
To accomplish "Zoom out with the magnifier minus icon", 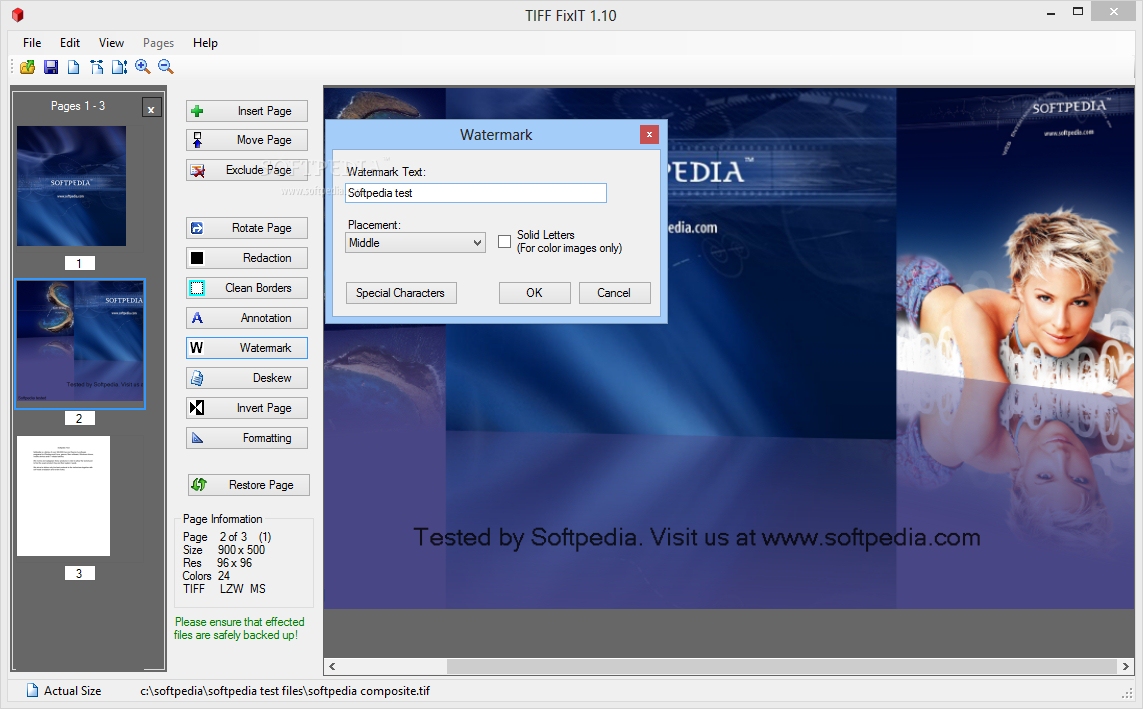I will [165, 67].
